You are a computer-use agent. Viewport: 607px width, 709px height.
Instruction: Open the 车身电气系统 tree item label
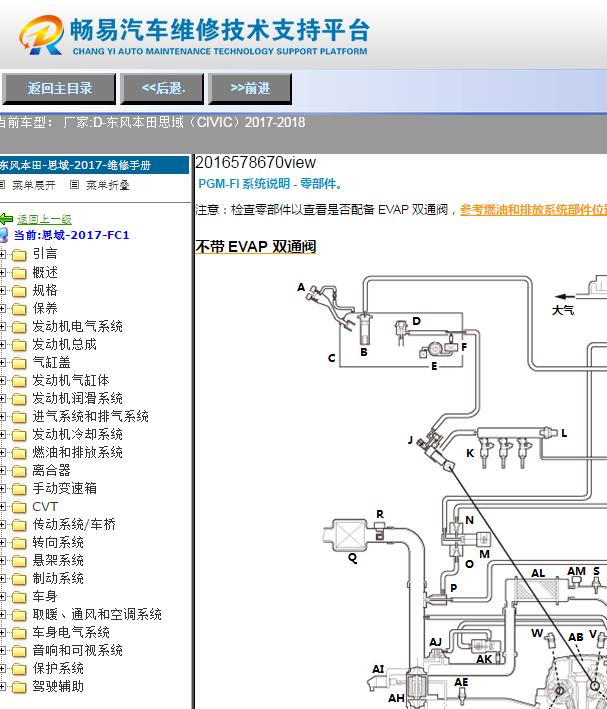pyautogui.click(x=71, y=633)
